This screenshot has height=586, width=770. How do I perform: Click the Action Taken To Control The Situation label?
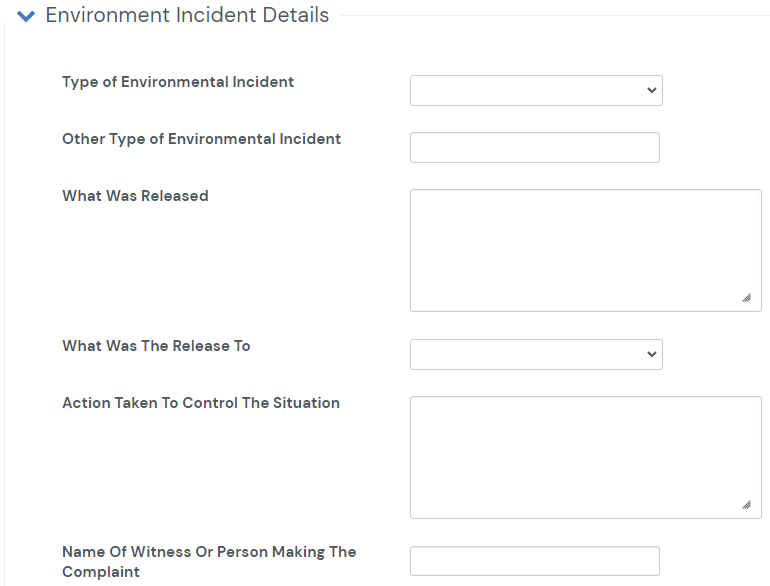201,403
